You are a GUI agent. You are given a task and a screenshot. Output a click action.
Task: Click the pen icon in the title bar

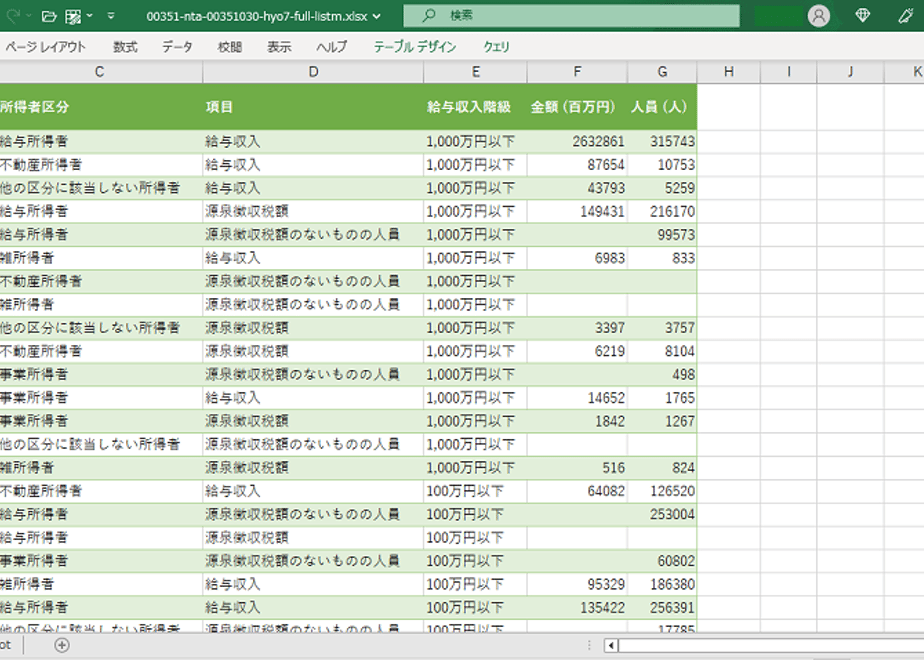(x=906, y=16)
